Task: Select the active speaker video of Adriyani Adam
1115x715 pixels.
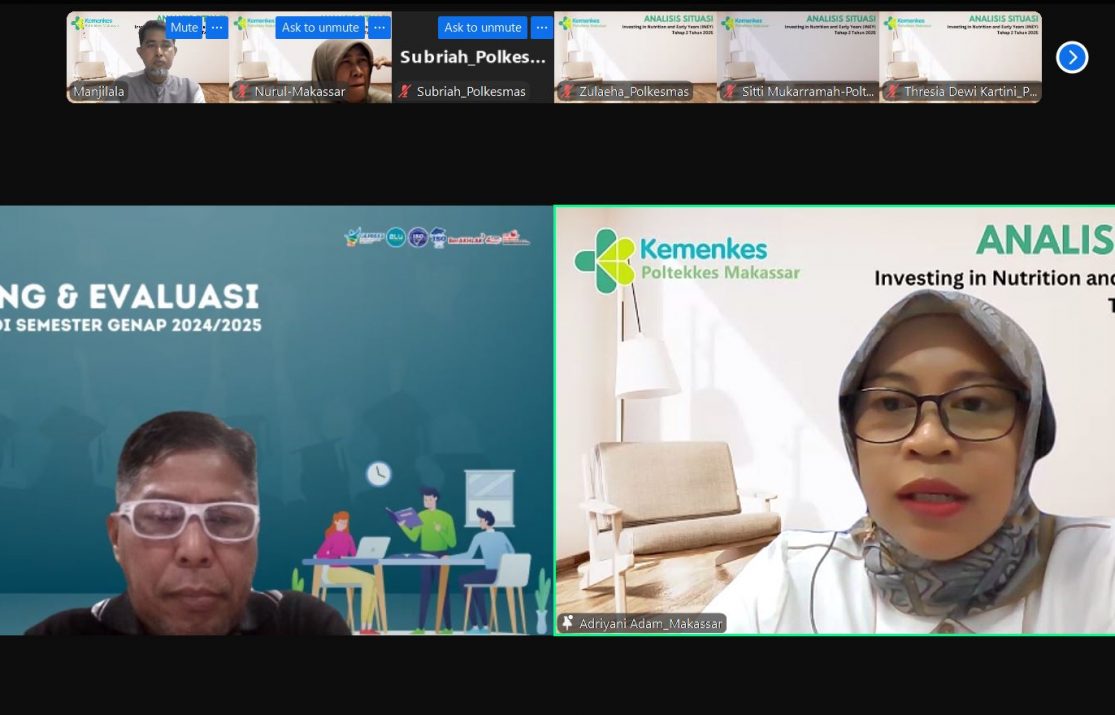Action: [x=835, y=420]
